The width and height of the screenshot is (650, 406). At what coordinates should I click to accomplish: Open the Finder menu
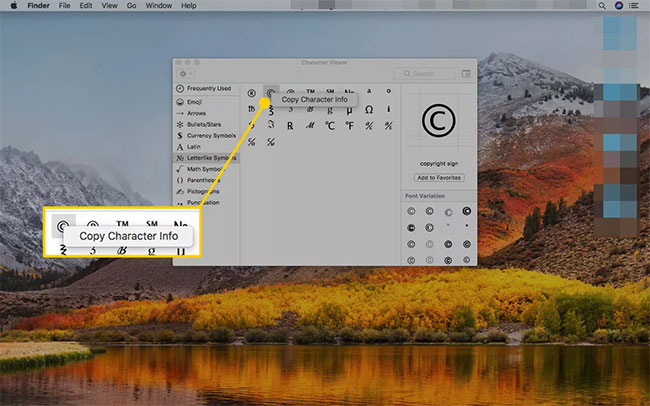[39, 5]
